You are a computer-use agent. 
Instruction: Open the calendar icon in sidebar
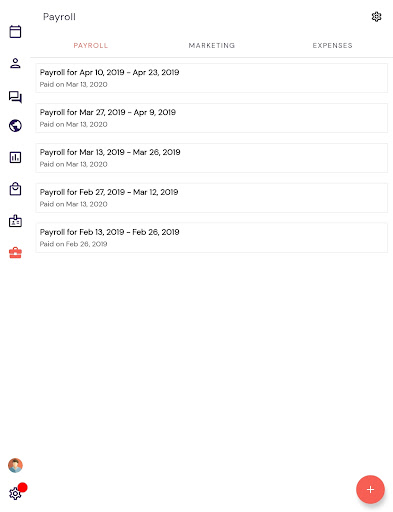pos(15,32)
